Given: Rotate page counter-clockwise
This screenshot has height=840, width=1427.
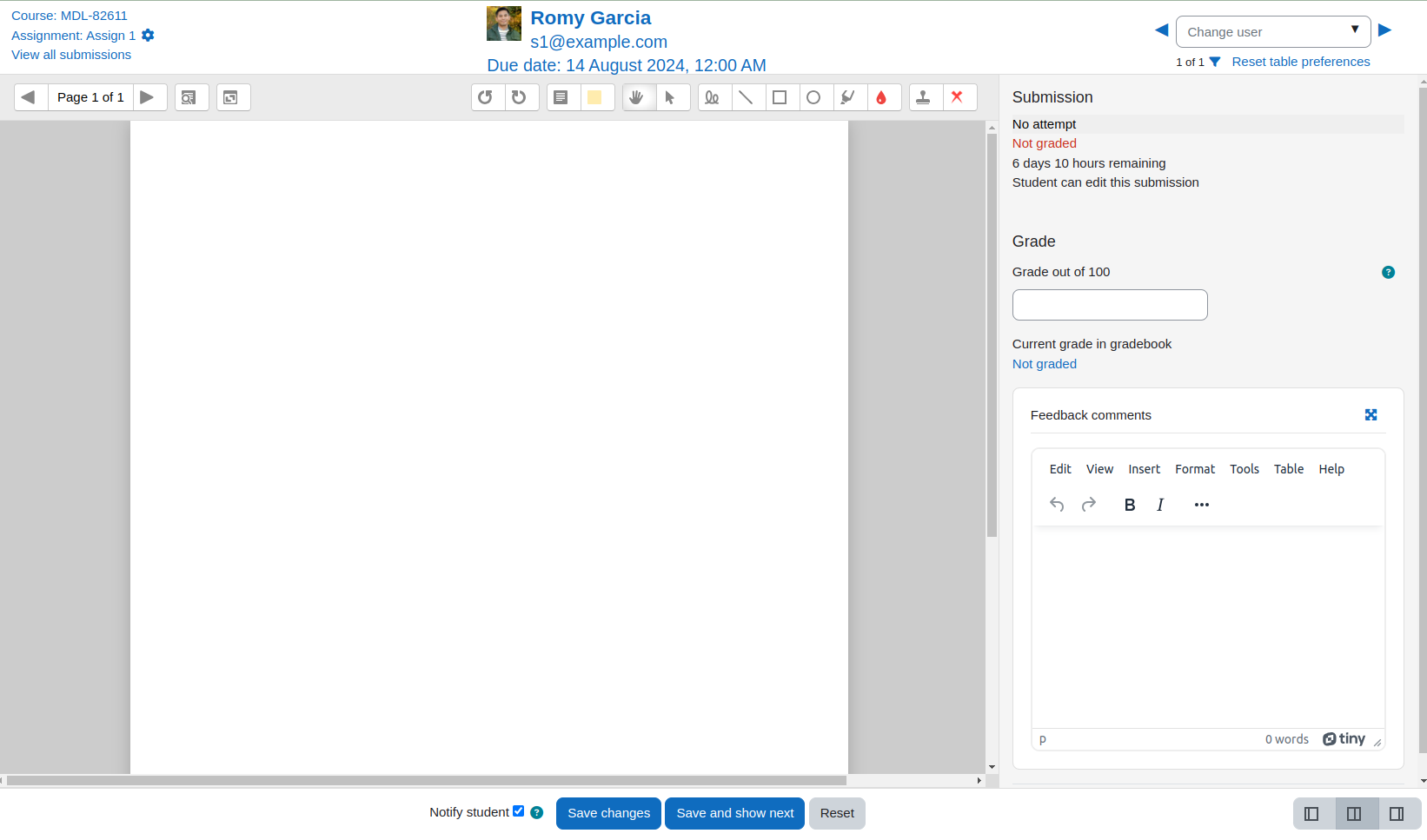Looking at the screenshot, I should click(488, 97).
